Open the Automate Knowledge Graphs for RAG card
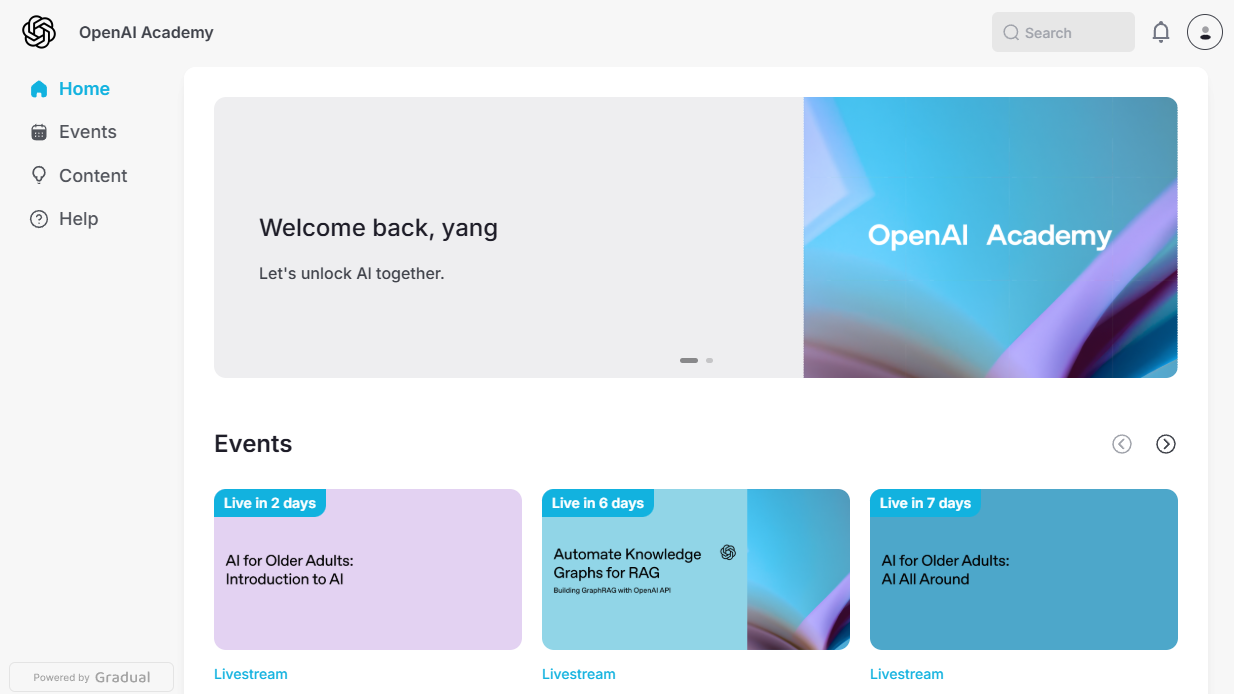1234x694 pixels. [695, 568]
